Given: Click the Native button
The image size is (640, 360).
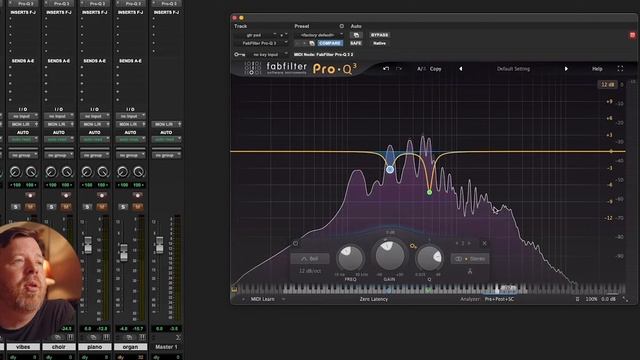Looking at the screenshot, I should [x=380, y=43].
